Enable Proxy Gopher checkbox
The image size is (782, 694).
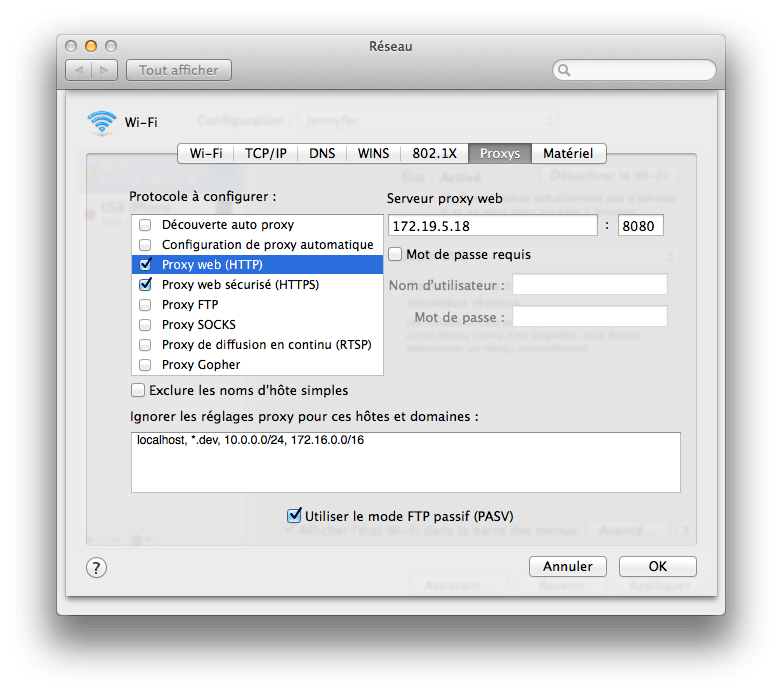pyautogui.click(x=145, y=364)
